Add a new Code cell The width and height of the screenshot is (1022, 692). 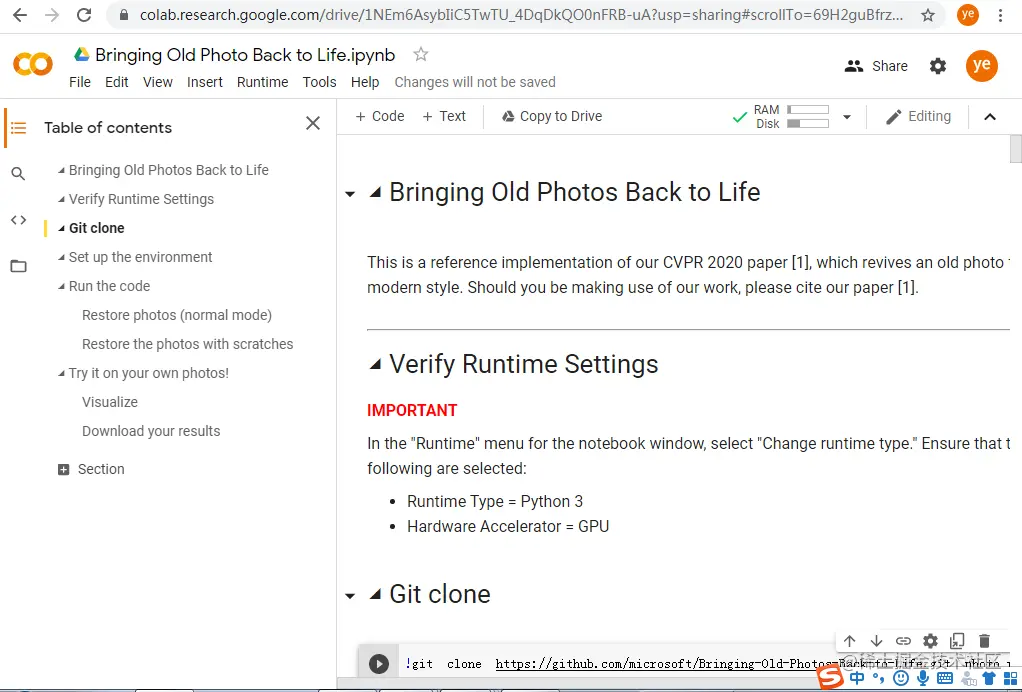click(380, 117)
